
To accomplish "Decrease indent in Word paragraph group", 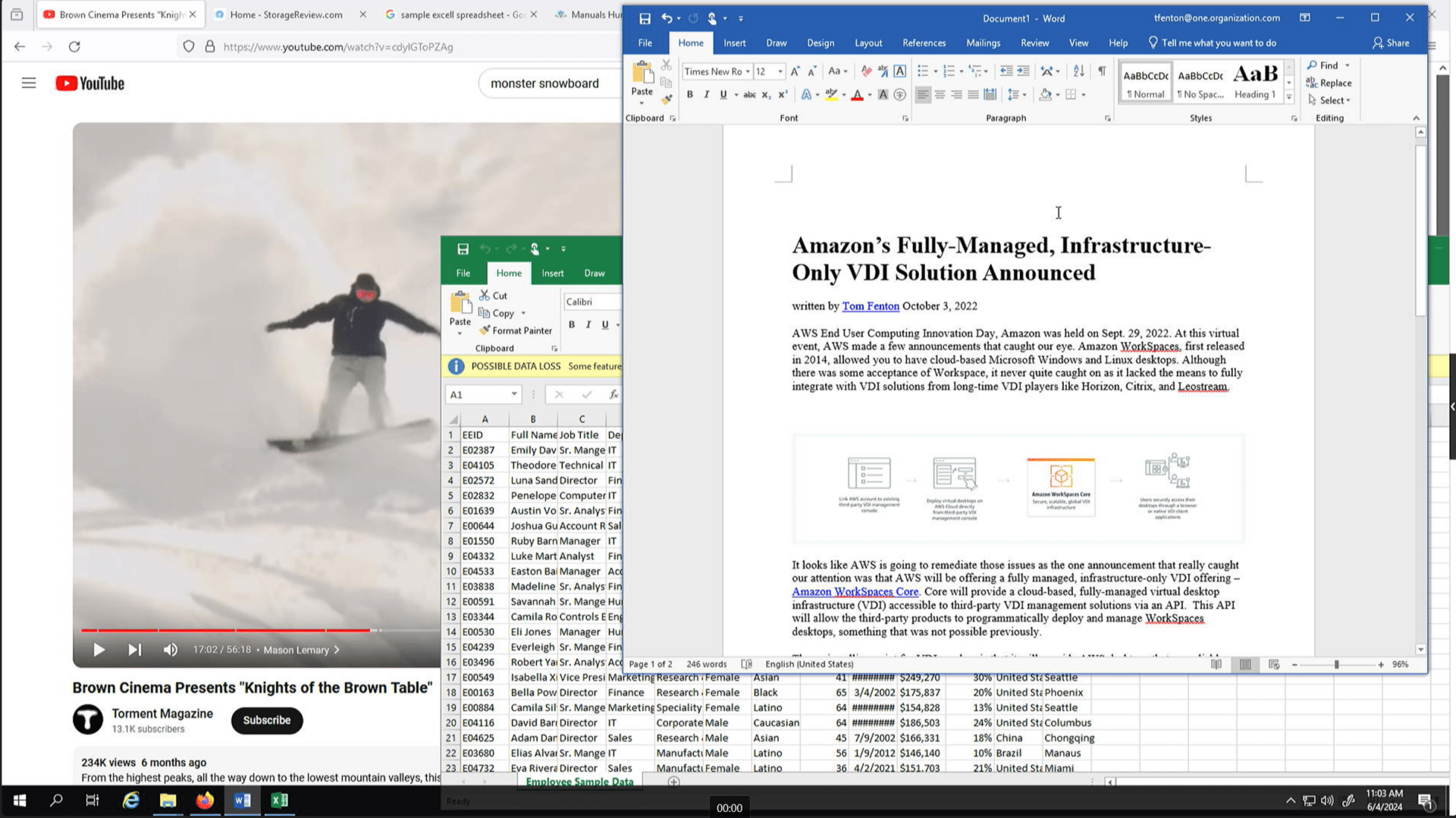I will [x=1006, y=71].
